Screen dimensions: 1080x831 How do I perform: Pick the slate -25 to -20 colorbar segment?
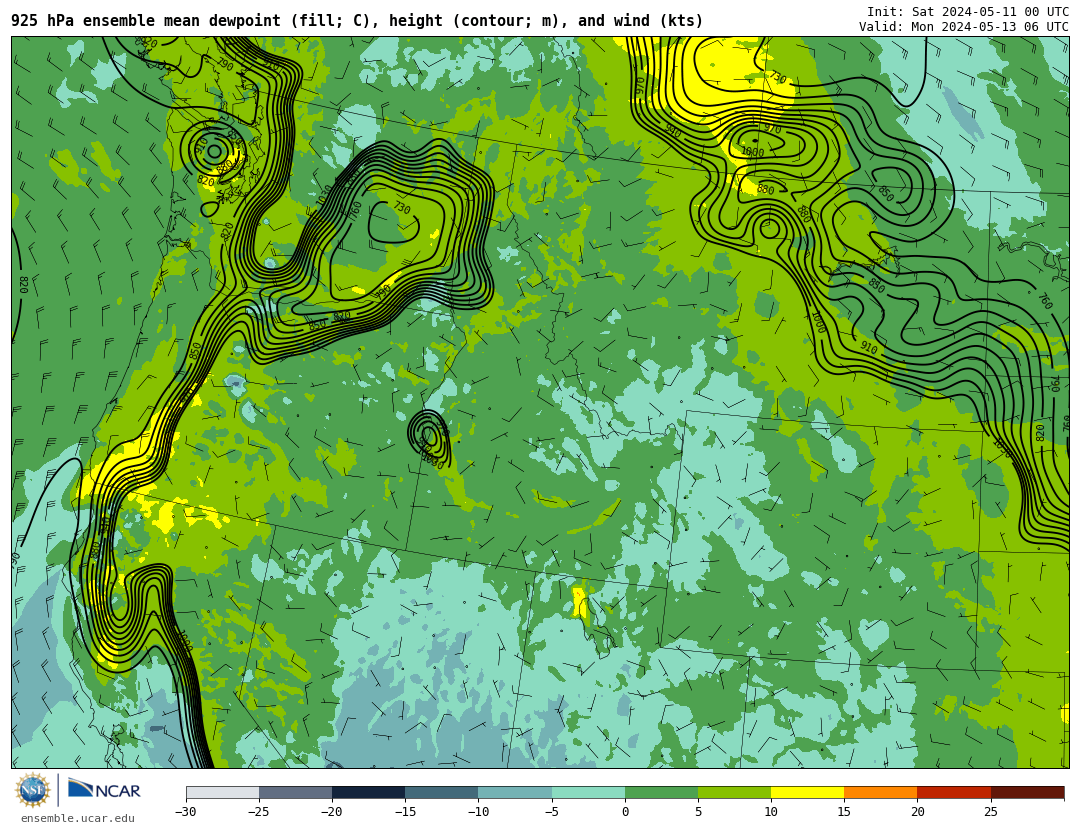pos(295,792)
